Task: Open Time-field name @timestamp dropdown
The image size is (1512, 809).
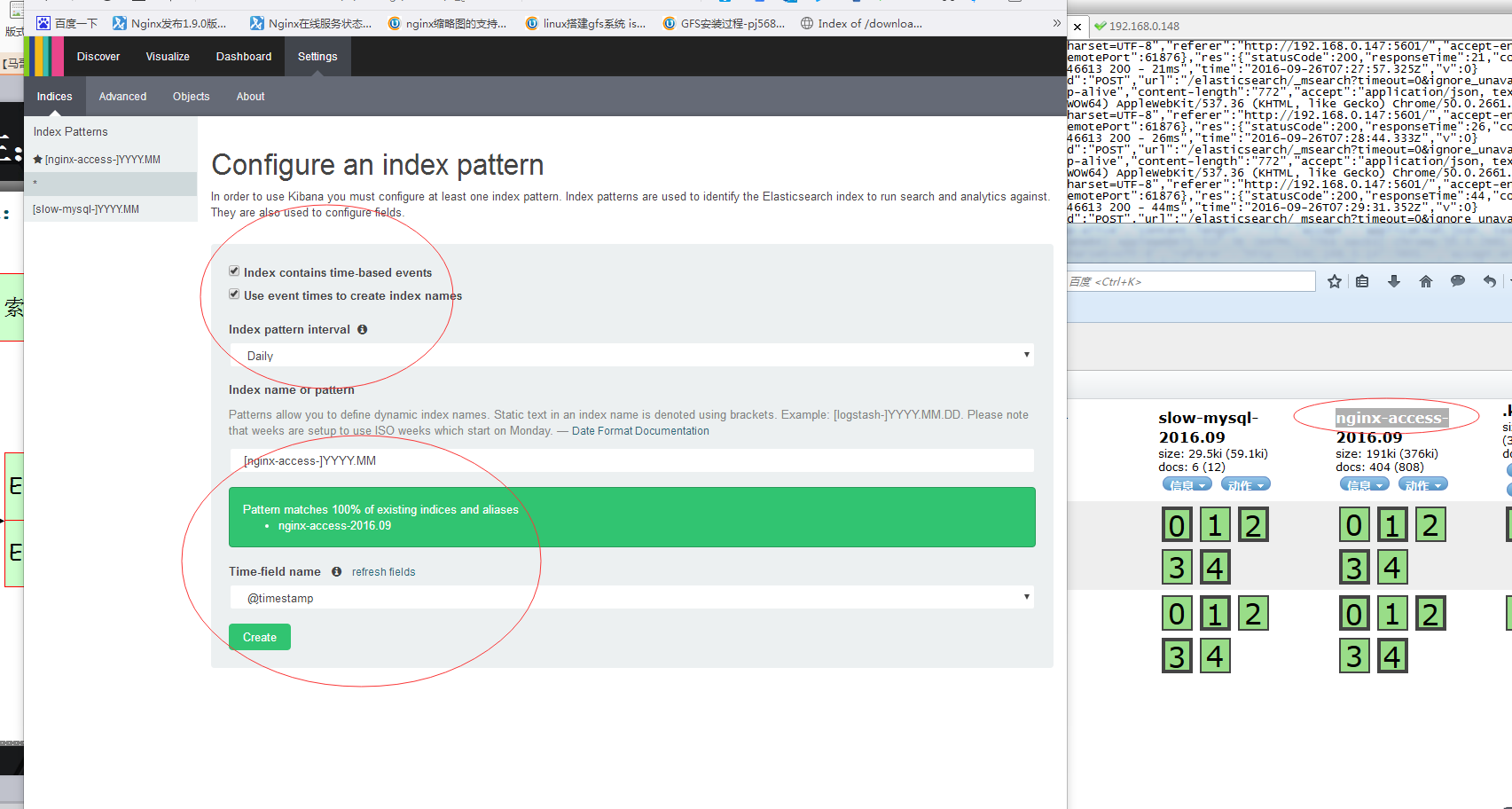Action: [x=631, y=598]
